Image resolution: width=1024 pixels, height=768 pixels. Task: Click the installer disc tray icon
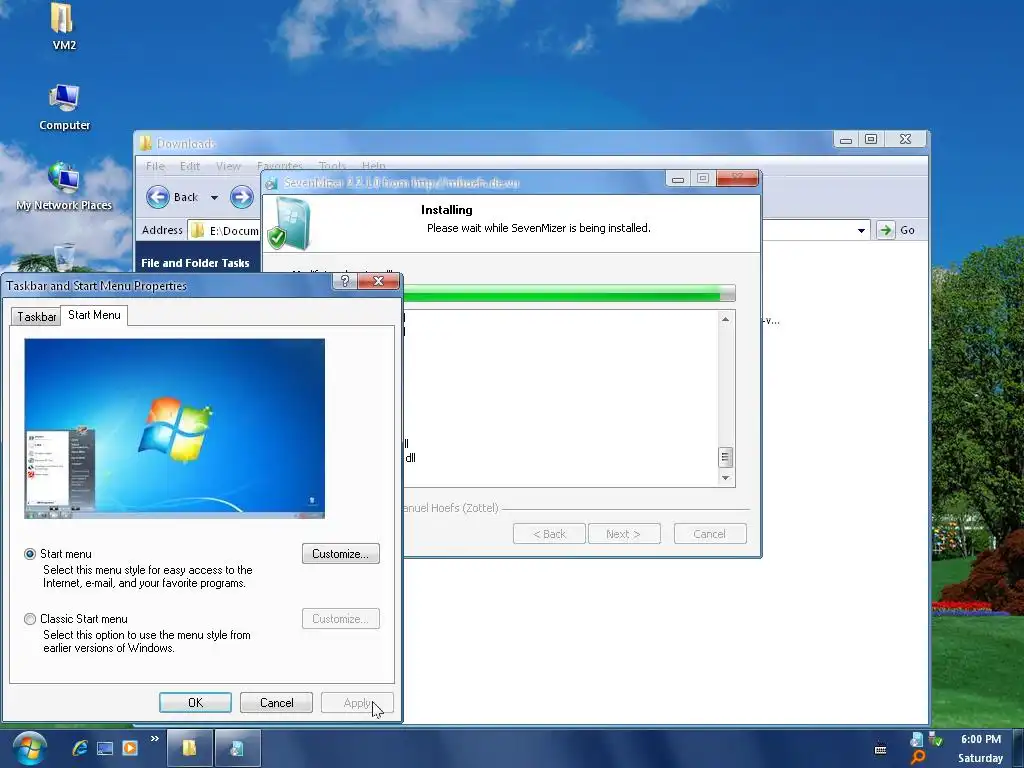click(x=916, y=739)
